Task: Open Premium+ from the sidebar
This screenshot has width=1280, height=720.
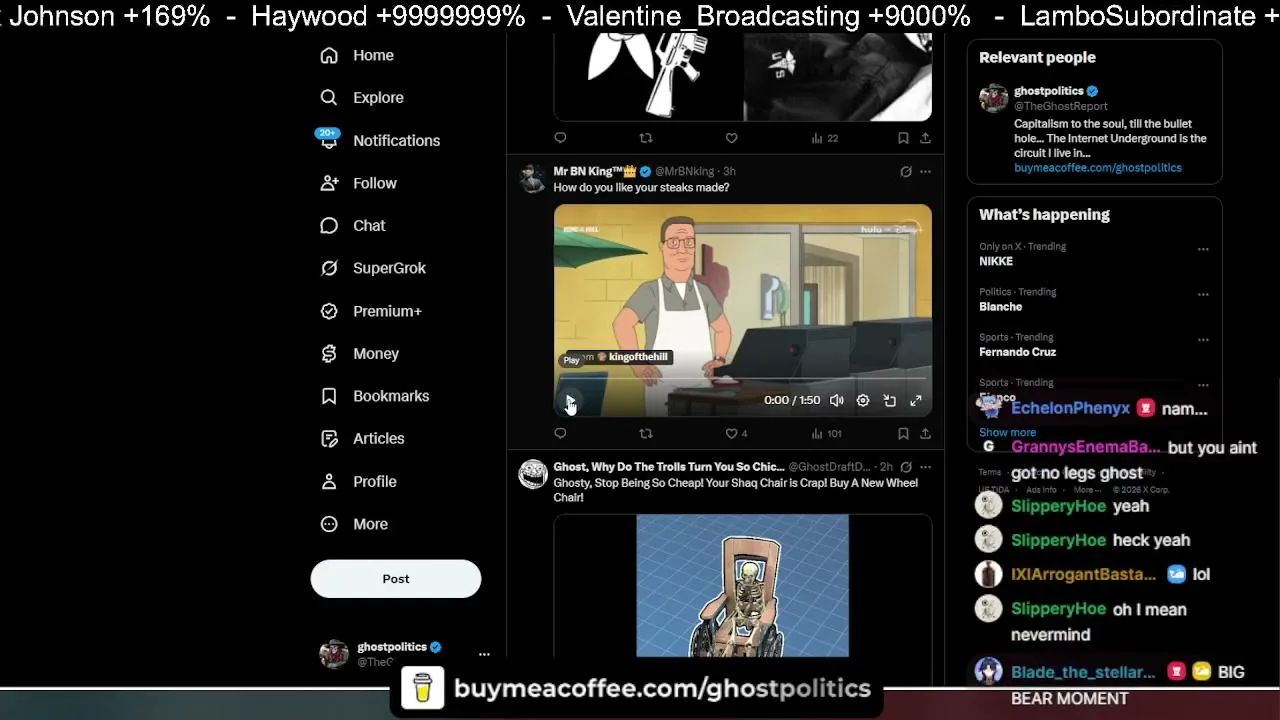Action: point(370,311)
